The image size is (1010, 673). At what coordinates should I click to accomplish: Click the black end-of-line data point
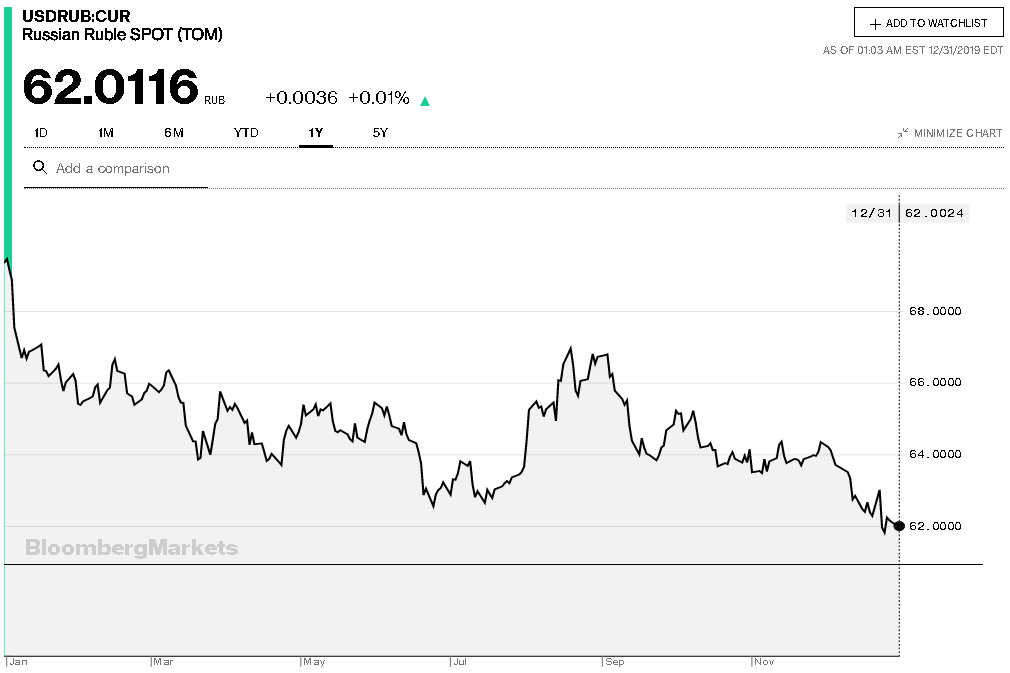click(x=899, y=526)
